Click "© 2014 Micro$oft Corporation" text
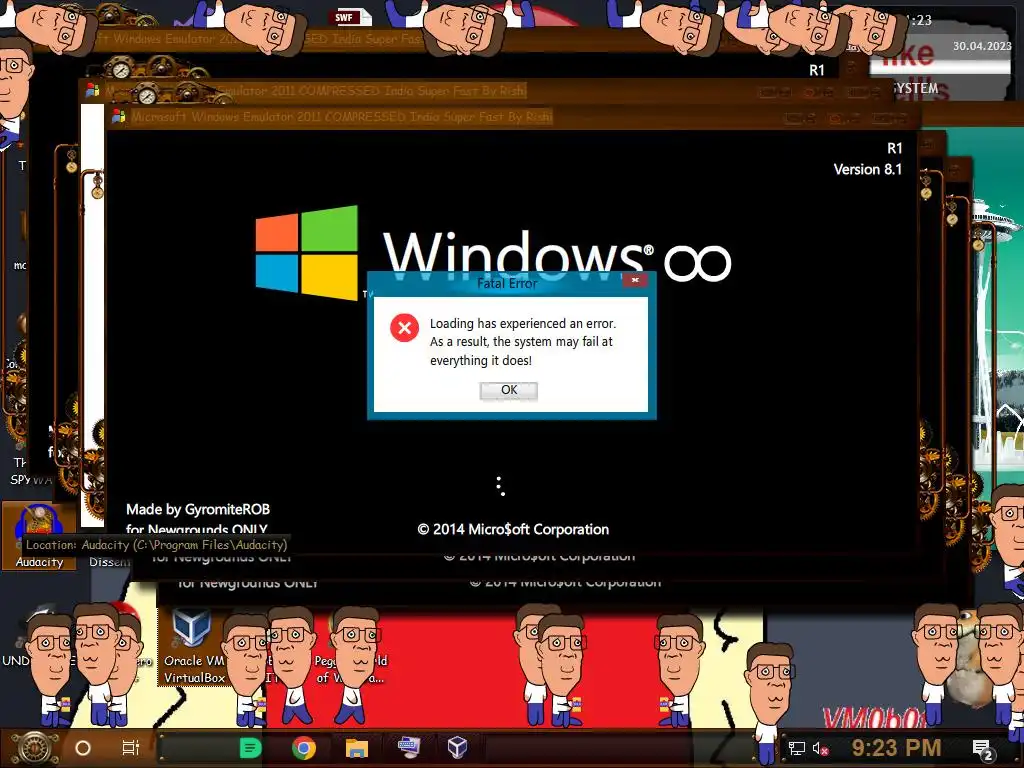 pyautogui.click(x=513, y=529)
